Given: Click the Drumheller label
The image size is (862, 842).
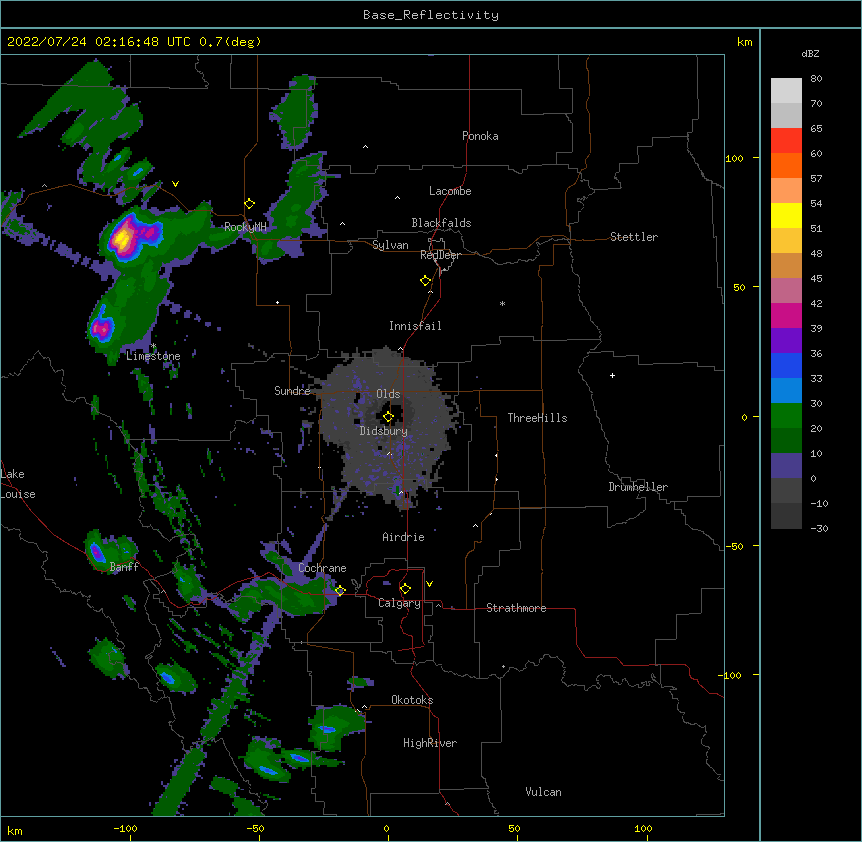Looking at the screenshot, I should pyautogui.click(x=638, y=487).
